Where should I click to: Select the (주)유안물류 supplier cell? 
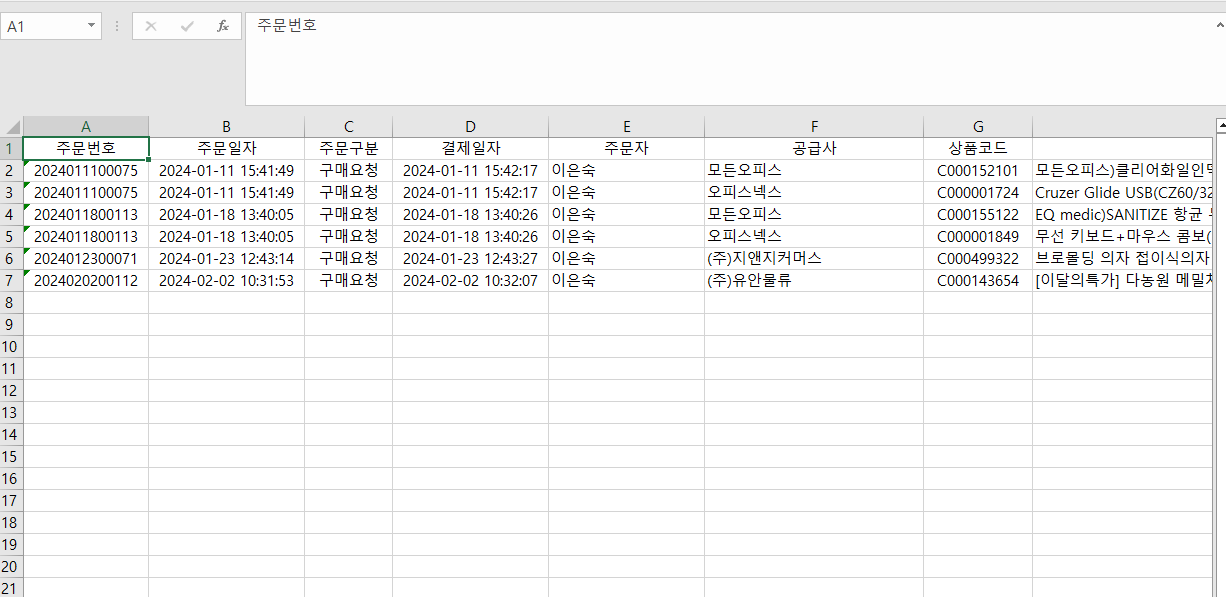point(813,281)
